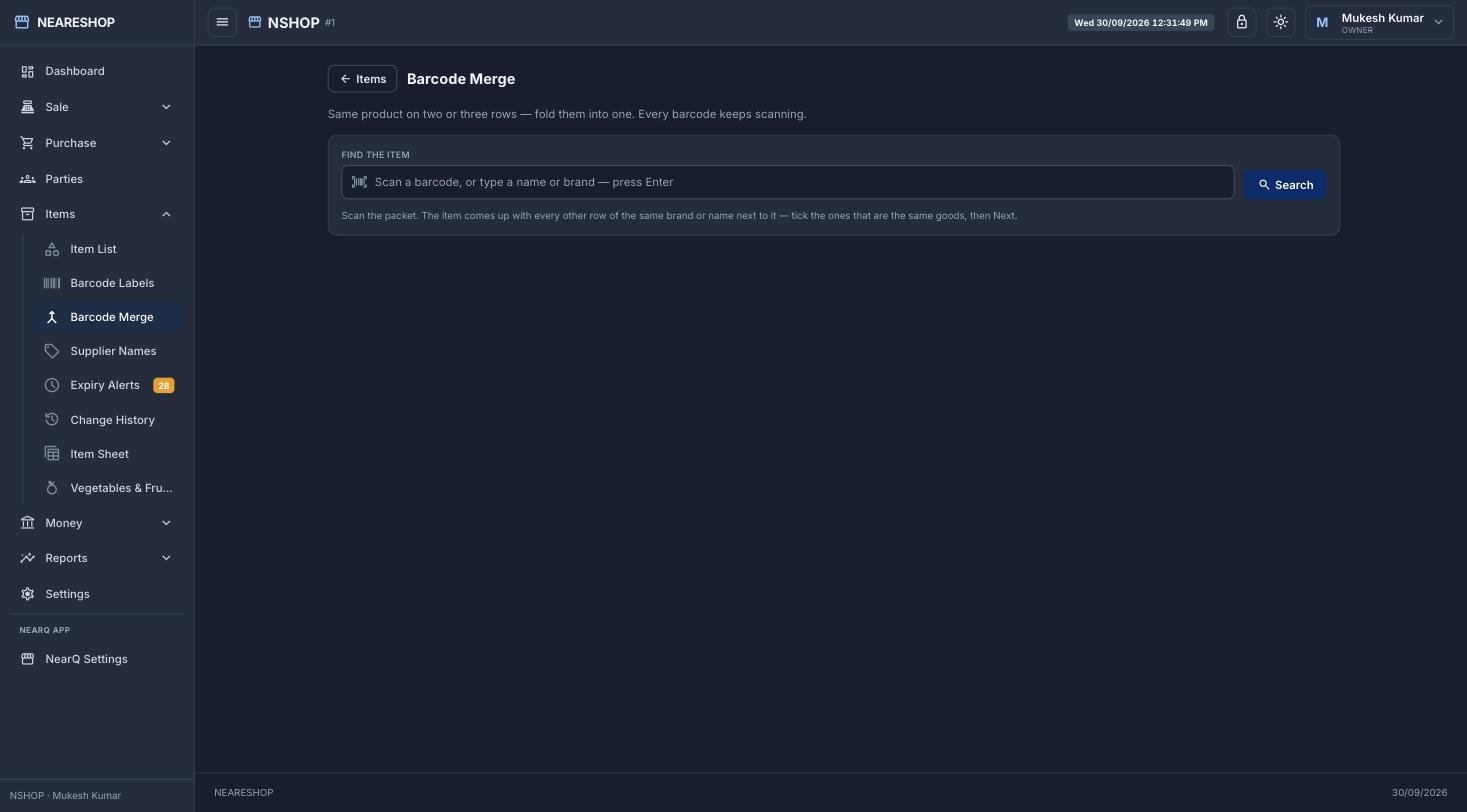This screenshot has width=1467, height=812.
Task: Click the Expiry Alerts 28 badge
Action: [x=163, y=385]
